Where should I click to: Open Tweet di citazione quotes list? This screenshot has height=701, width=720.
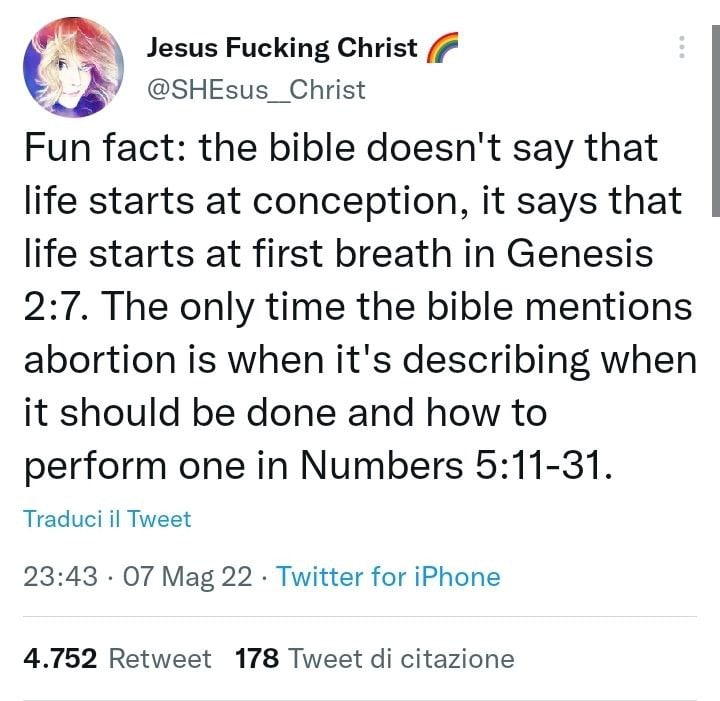401,658
